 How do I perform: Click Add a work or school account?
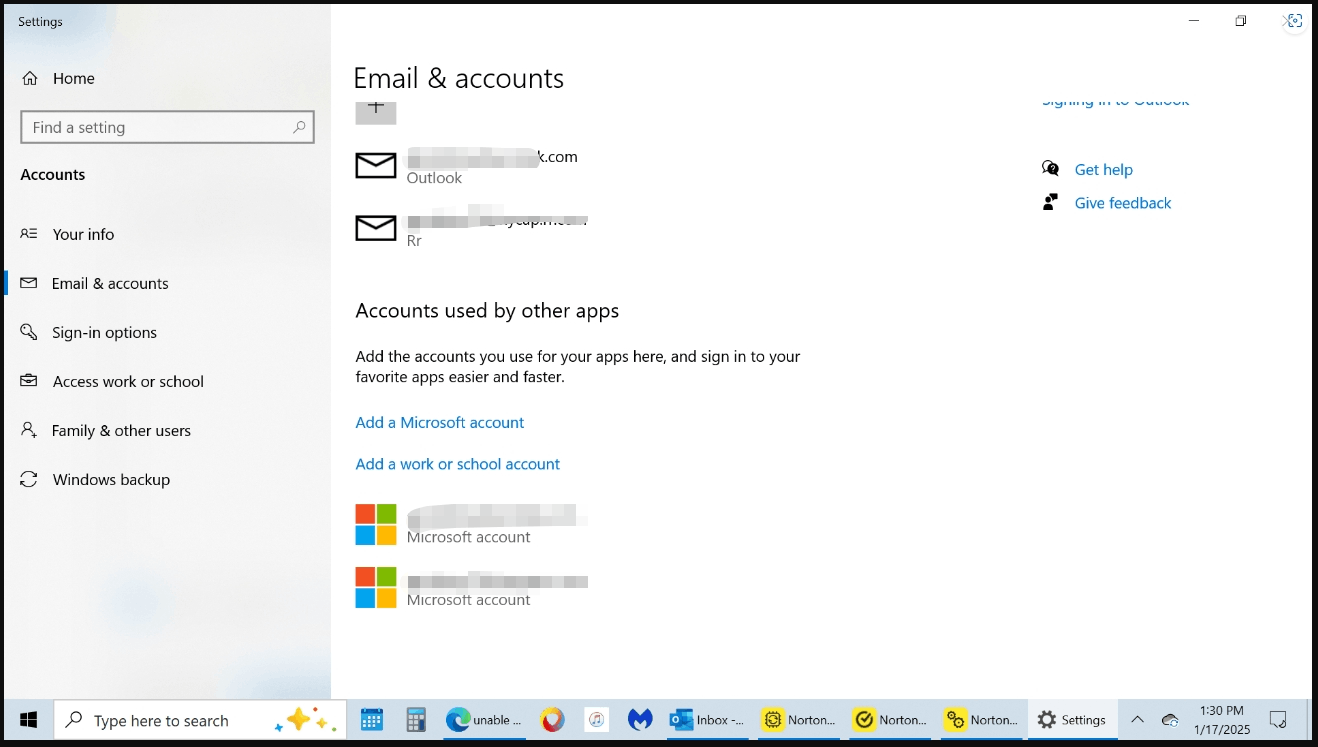pyautogui.click(x=458, y=464)
